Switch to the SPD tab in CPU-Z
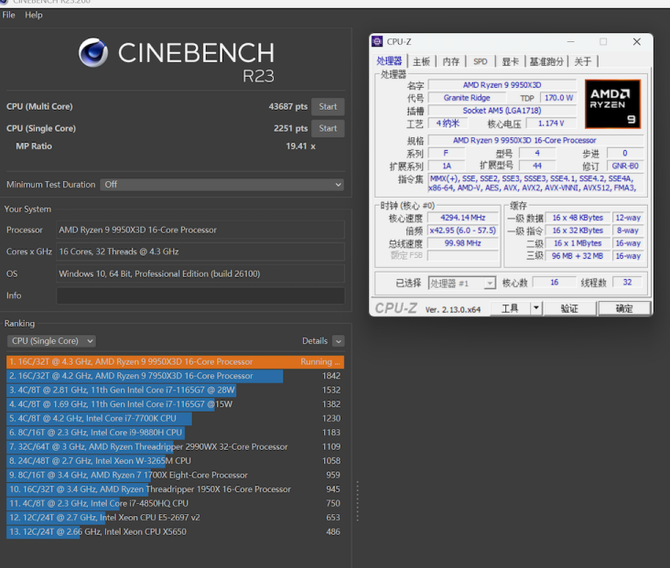The image size is (670, 568). tap(480, 62)
